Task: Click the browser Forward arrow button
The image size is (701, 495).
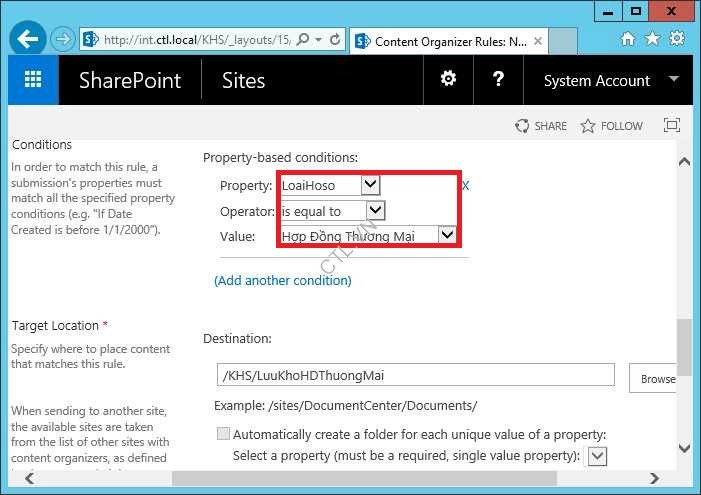Action: (x=63, y=40)
